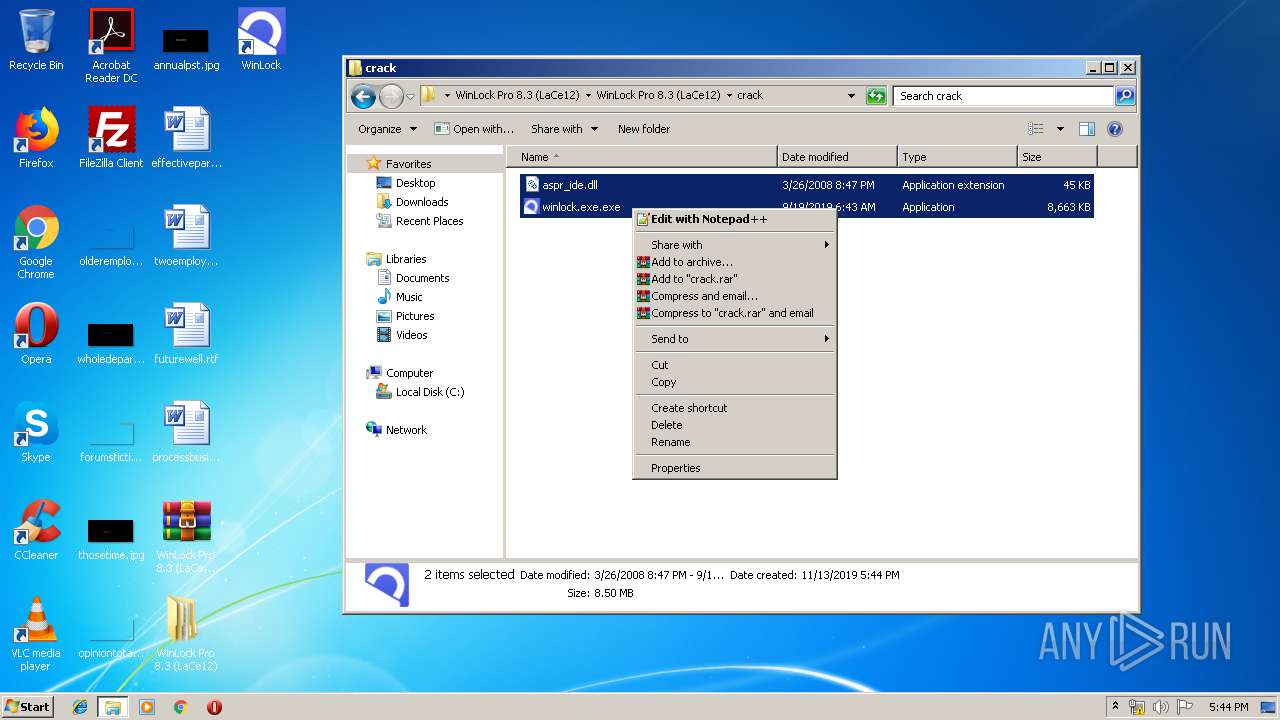Launch Firefox from the desktop
This screenshot has width=1280, height=720.
(36, 138)
